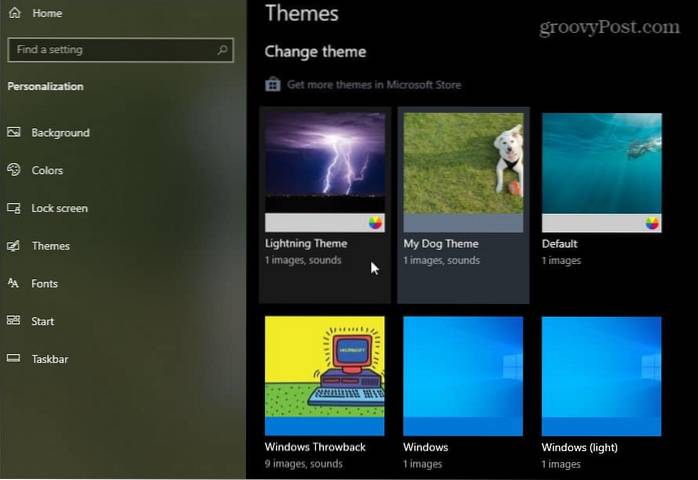Open Get more themes in Microsoft Store
The image size is (698, 480).
[x=373, y=85]
